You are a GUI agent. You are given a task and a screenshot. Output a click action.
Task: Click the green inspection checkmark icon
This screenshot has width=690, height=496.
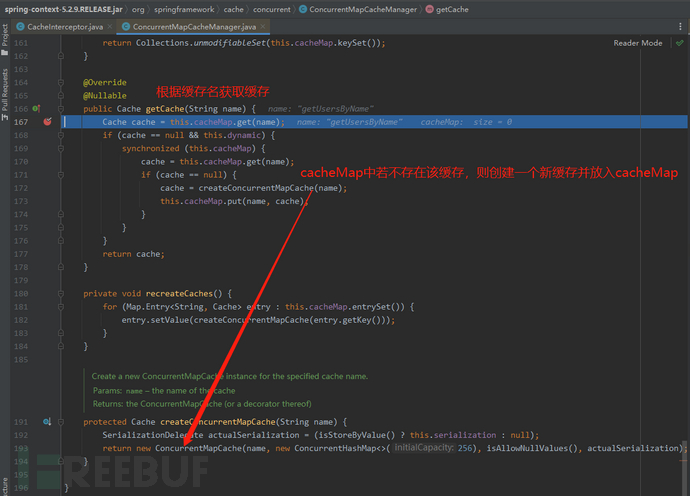pos(680,43)
